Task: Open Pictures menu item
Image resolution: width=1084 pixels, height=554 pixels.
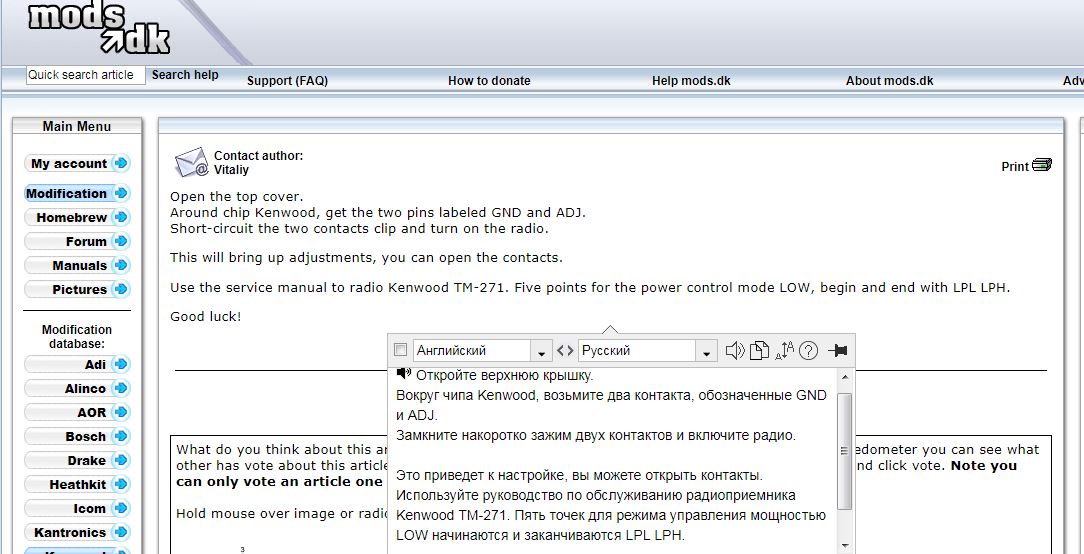Action: point(77,289)
